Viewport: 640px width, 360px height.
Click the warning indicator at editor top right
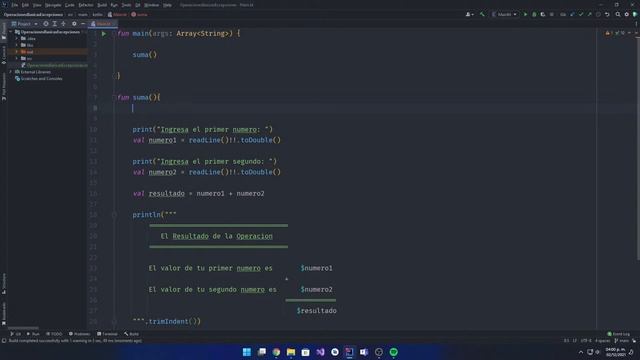point(609,33)
